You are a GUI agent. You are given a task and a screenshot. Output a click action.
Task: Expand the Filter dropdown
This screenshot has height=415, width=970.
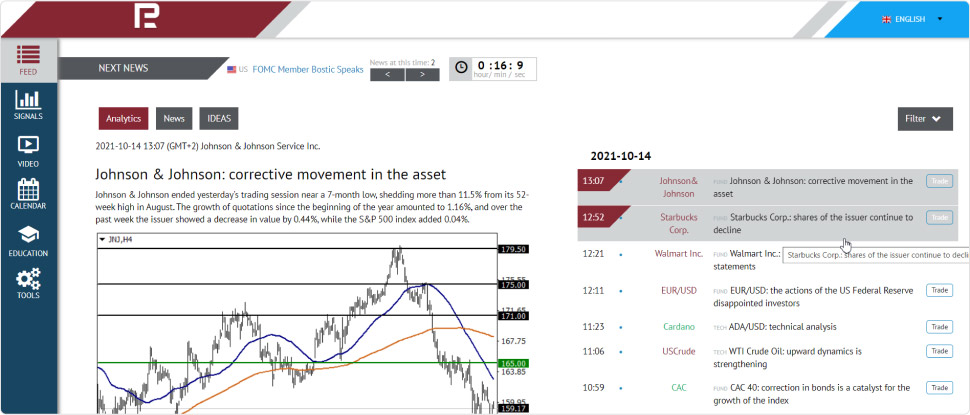point(925,119)
